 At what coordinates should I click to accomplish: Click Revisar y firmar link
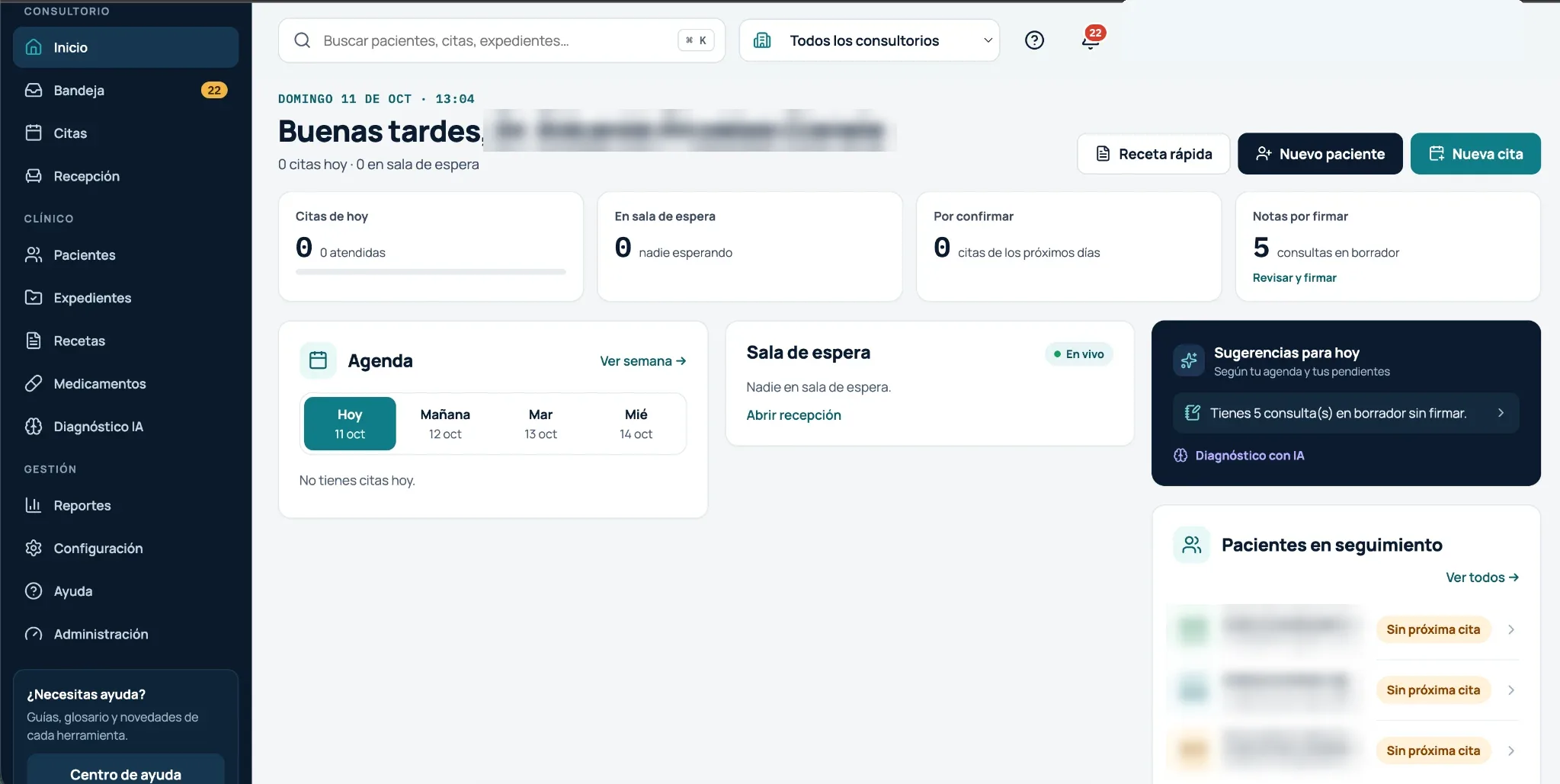[x=1294, y=278]
